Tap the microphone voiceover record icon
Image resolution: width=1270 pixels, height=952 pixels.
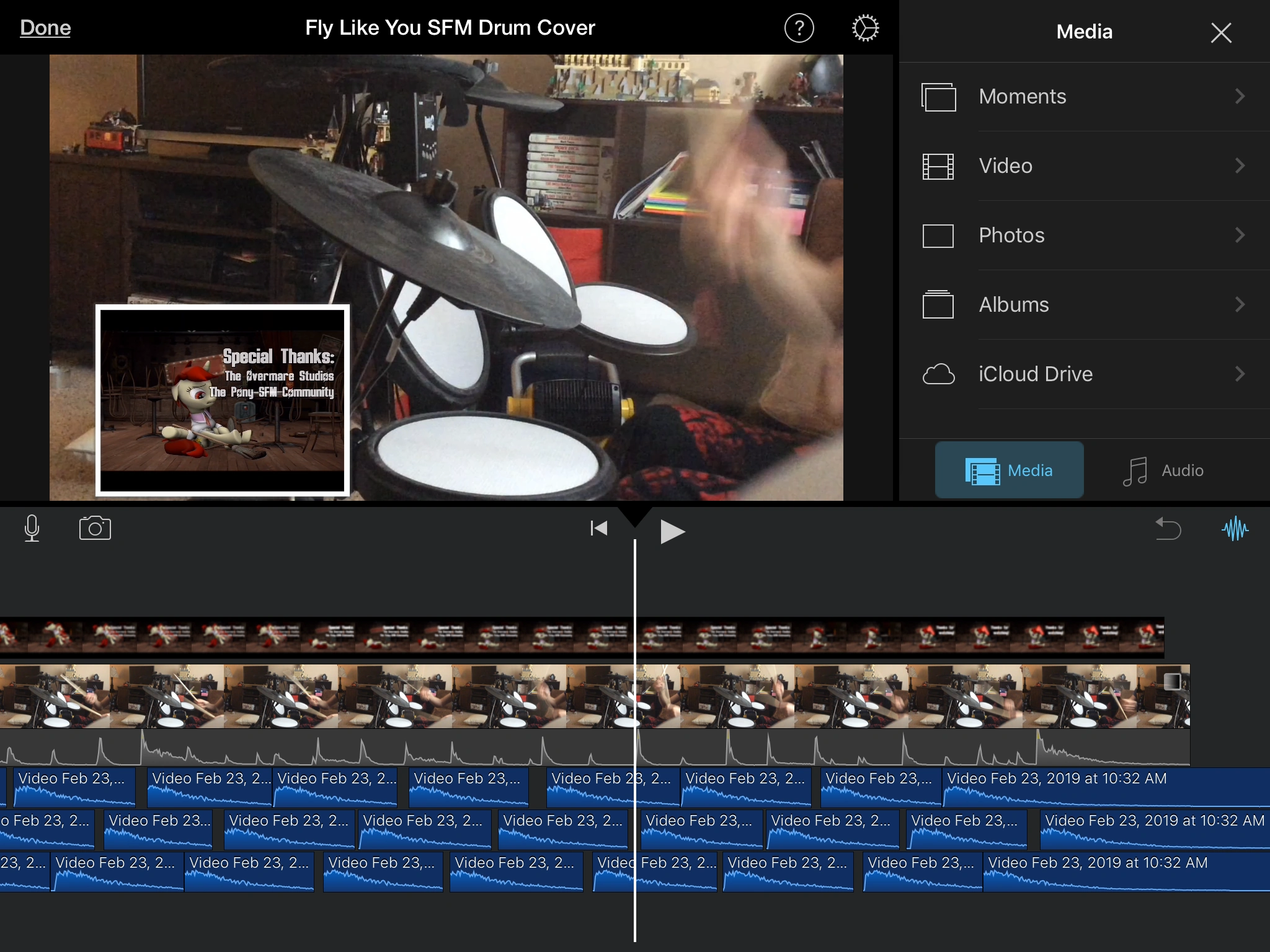click(32, 529)
